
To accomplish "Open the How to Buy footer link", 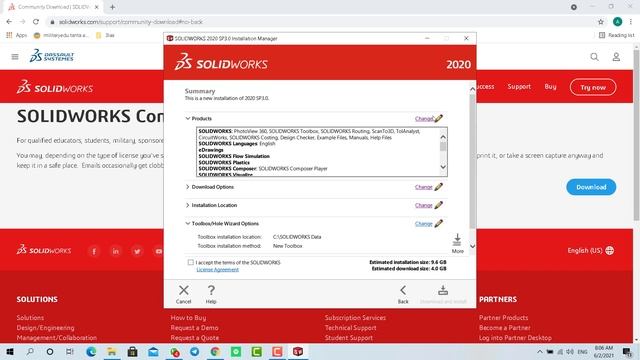I will [x=188, y=317].
